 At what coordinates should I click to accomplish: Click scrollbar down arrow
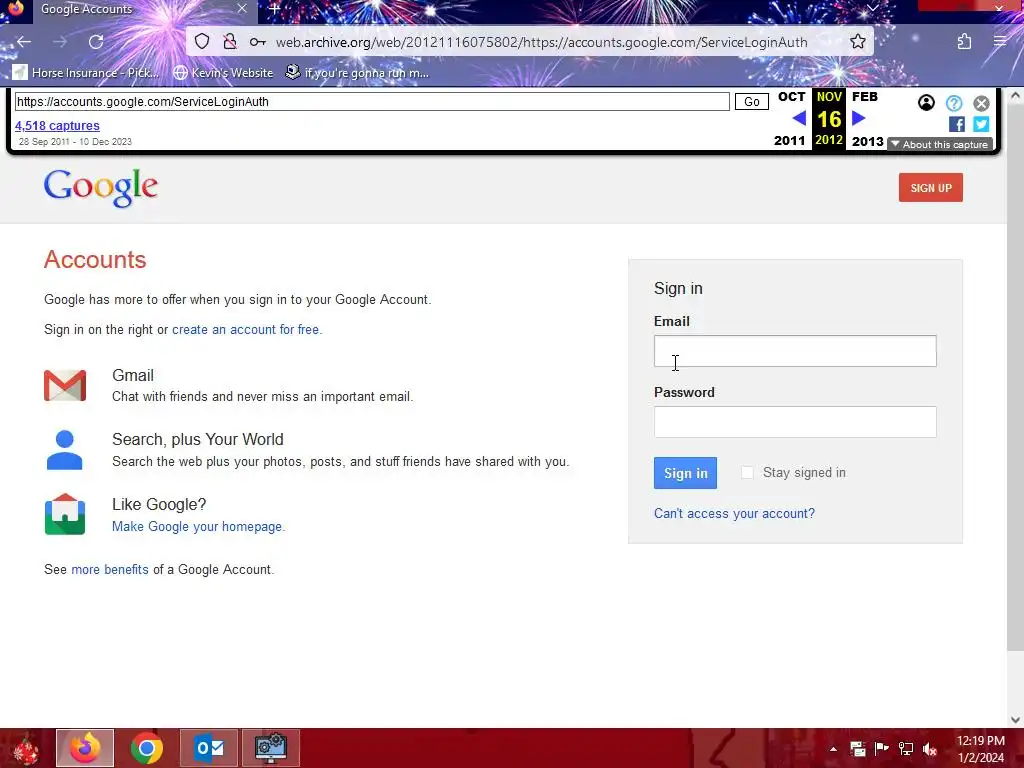coord(1015,720)
